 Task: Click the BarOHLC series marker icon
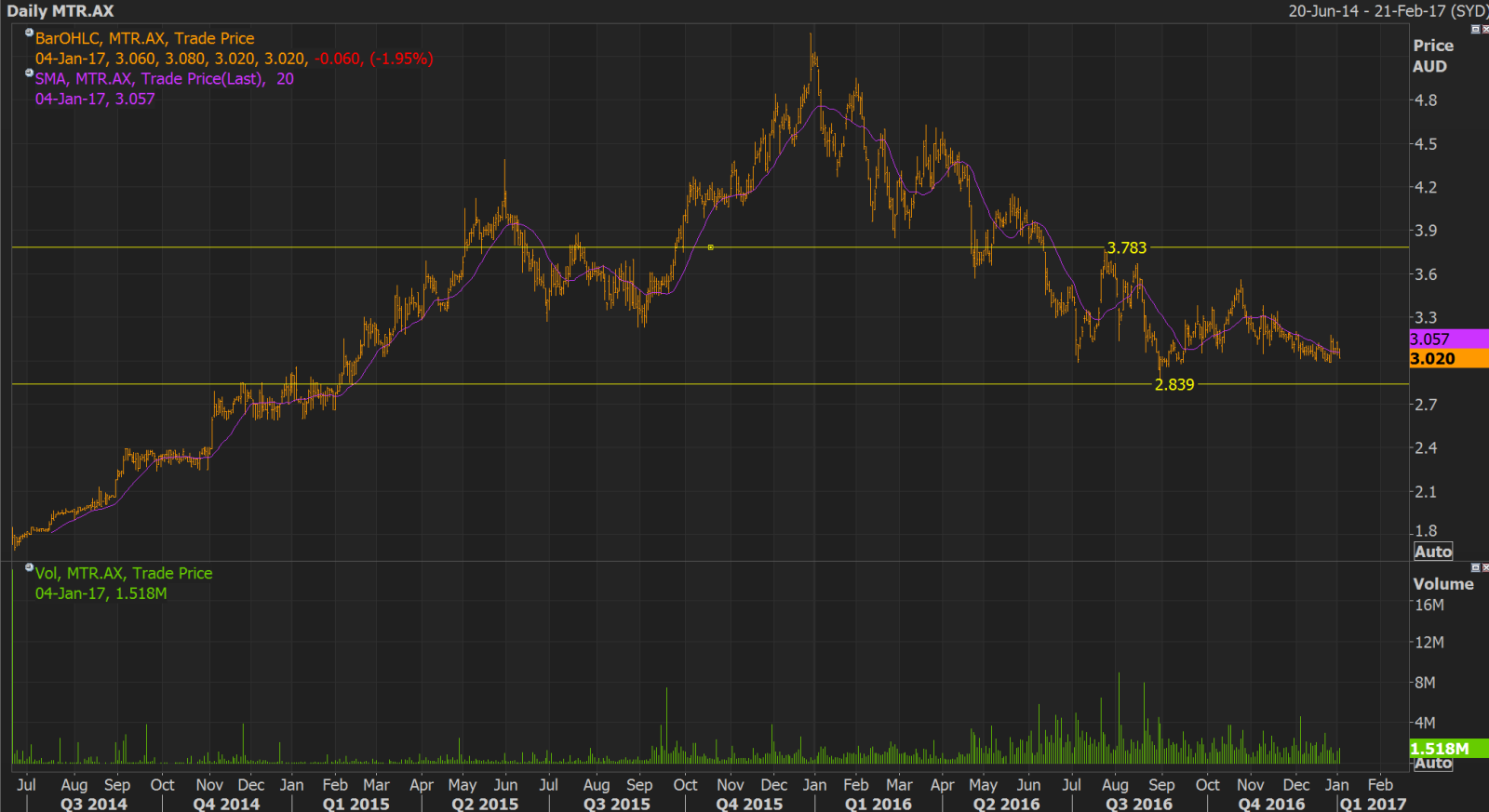click(x=29, y=33)
